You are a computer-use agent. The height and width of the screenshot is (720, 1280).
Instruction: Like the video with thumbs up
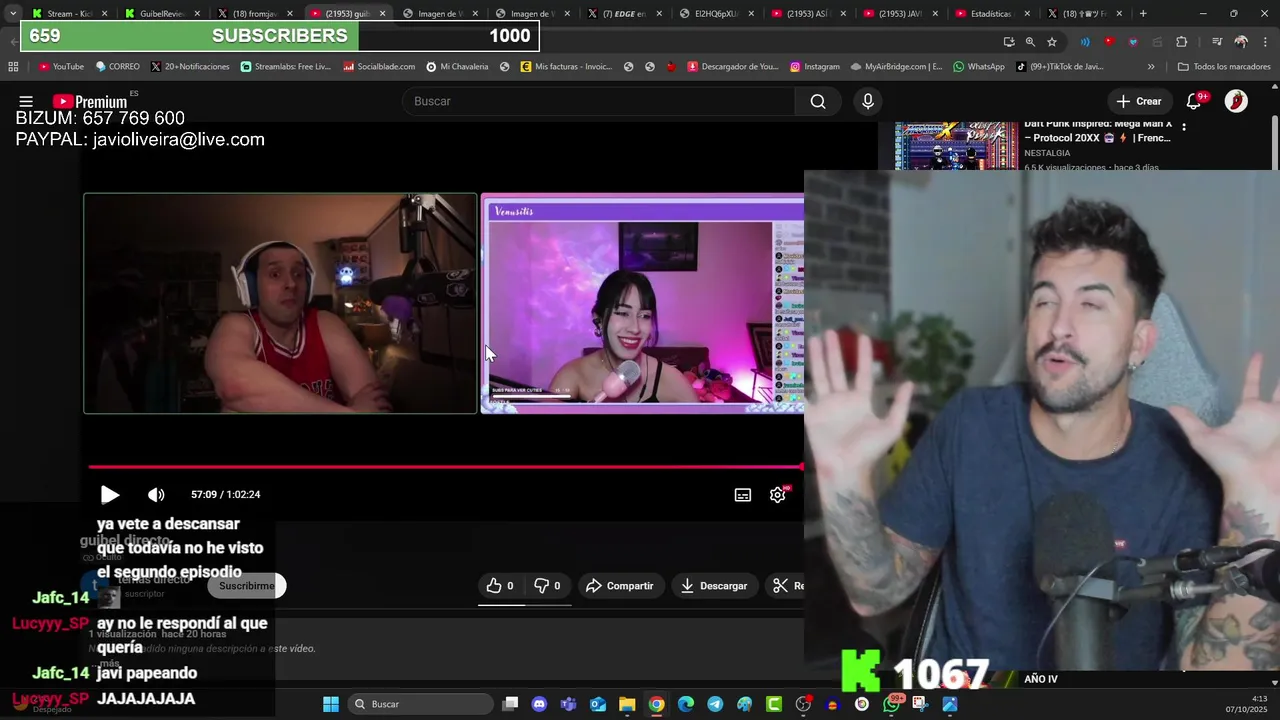coord(500,586)
